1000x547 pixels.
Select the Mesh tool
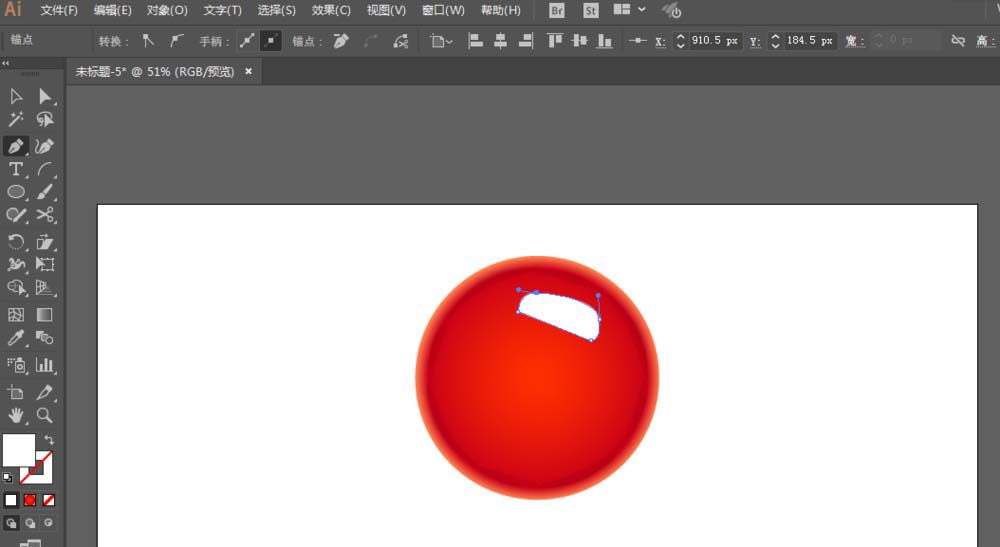[x=16, y=314]
